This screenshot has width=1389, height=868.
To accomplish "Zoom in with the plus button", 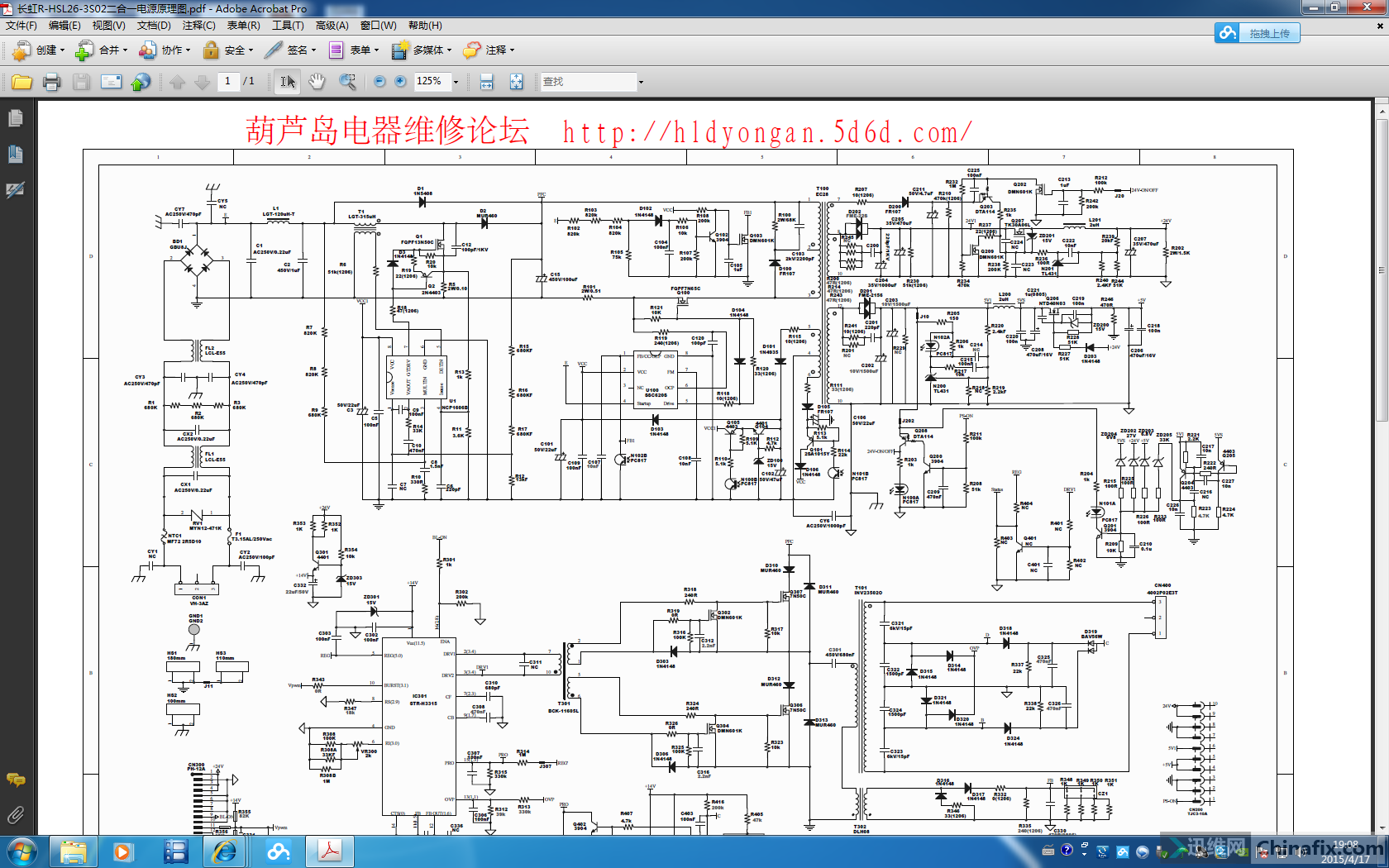I will pos(400,81).
